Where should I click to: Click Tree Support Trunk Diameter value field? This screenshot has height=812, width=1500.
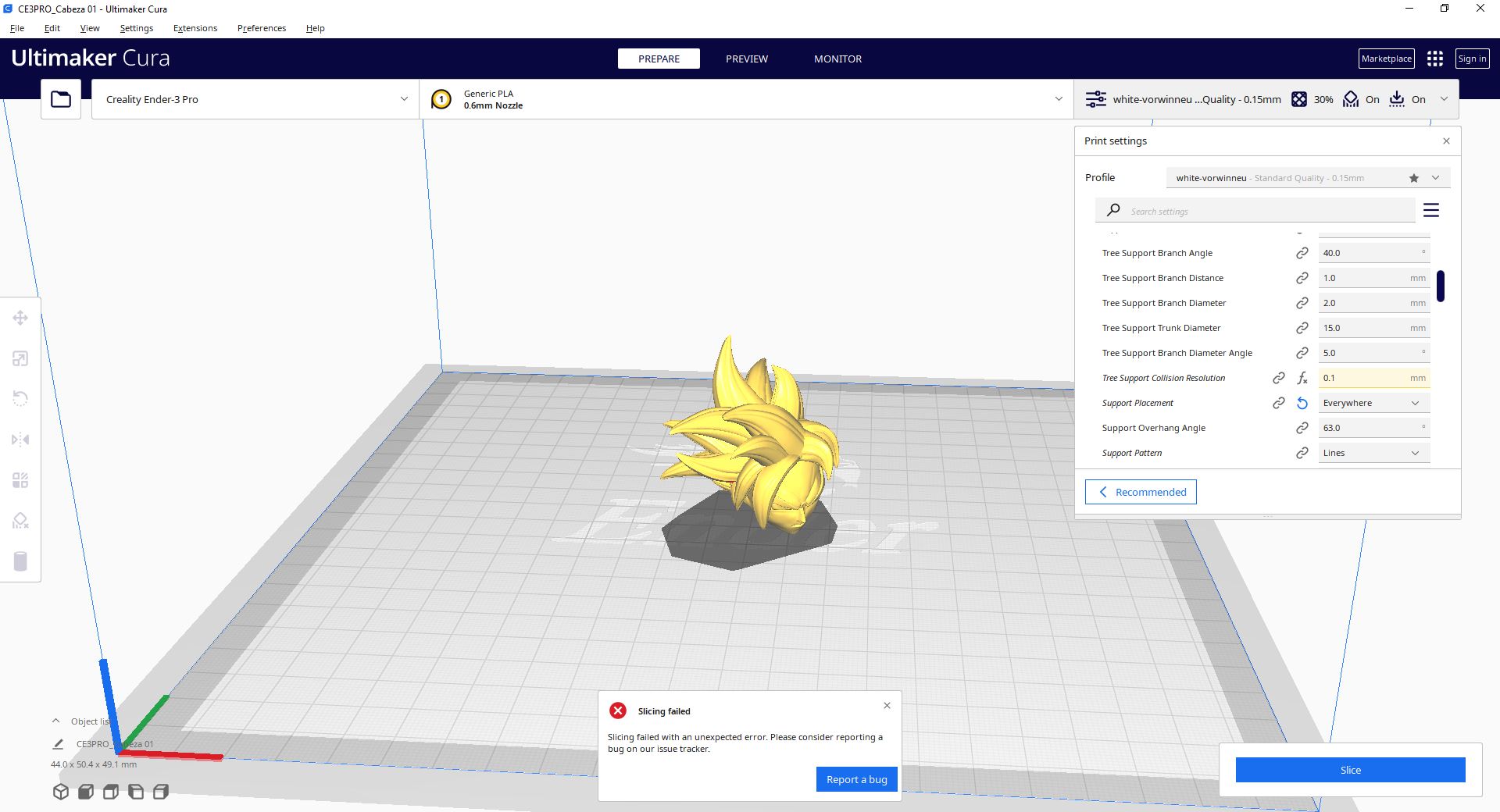click(1373, 328)
